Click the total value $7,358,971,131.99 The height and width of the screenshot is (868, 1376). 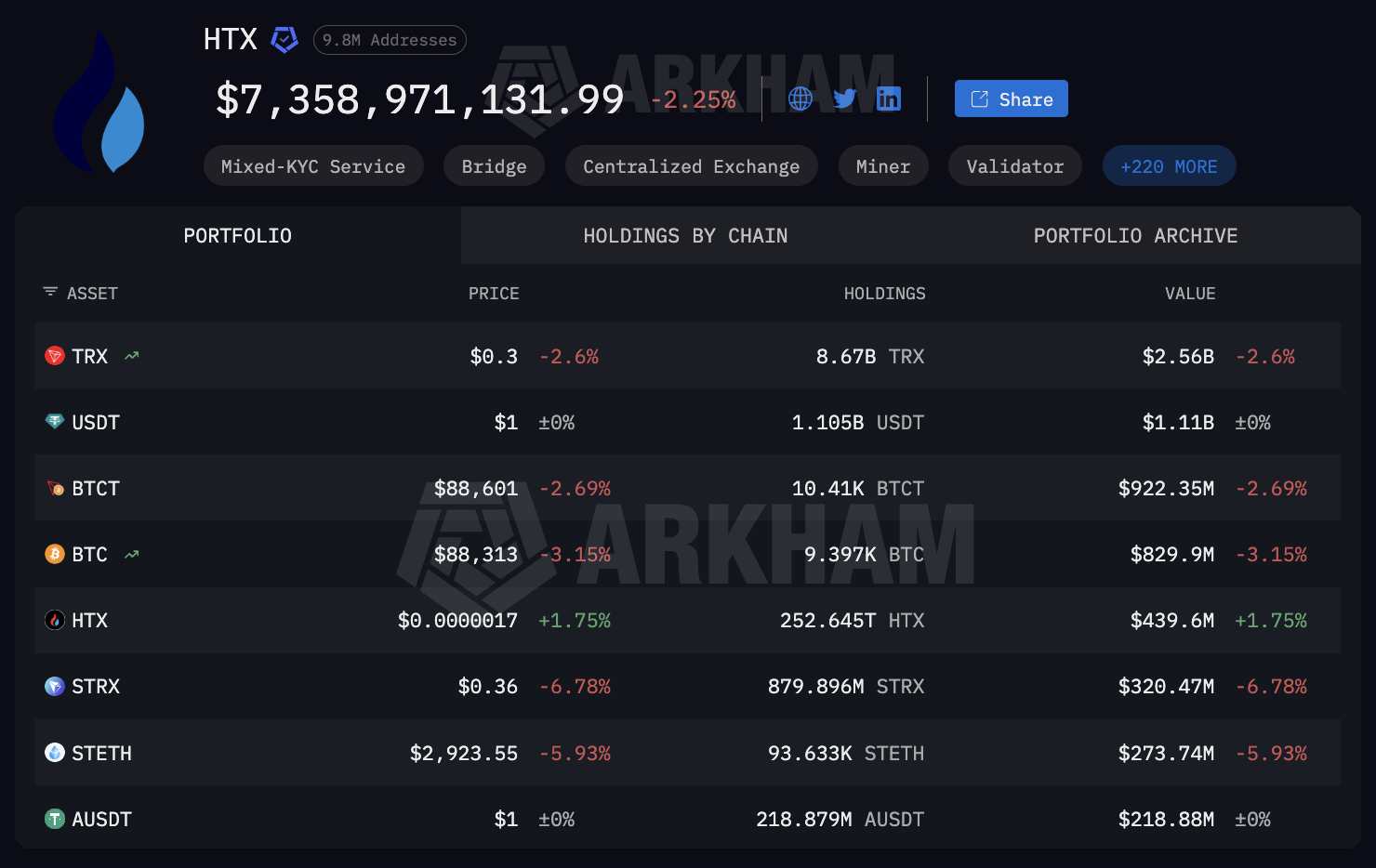419,99
